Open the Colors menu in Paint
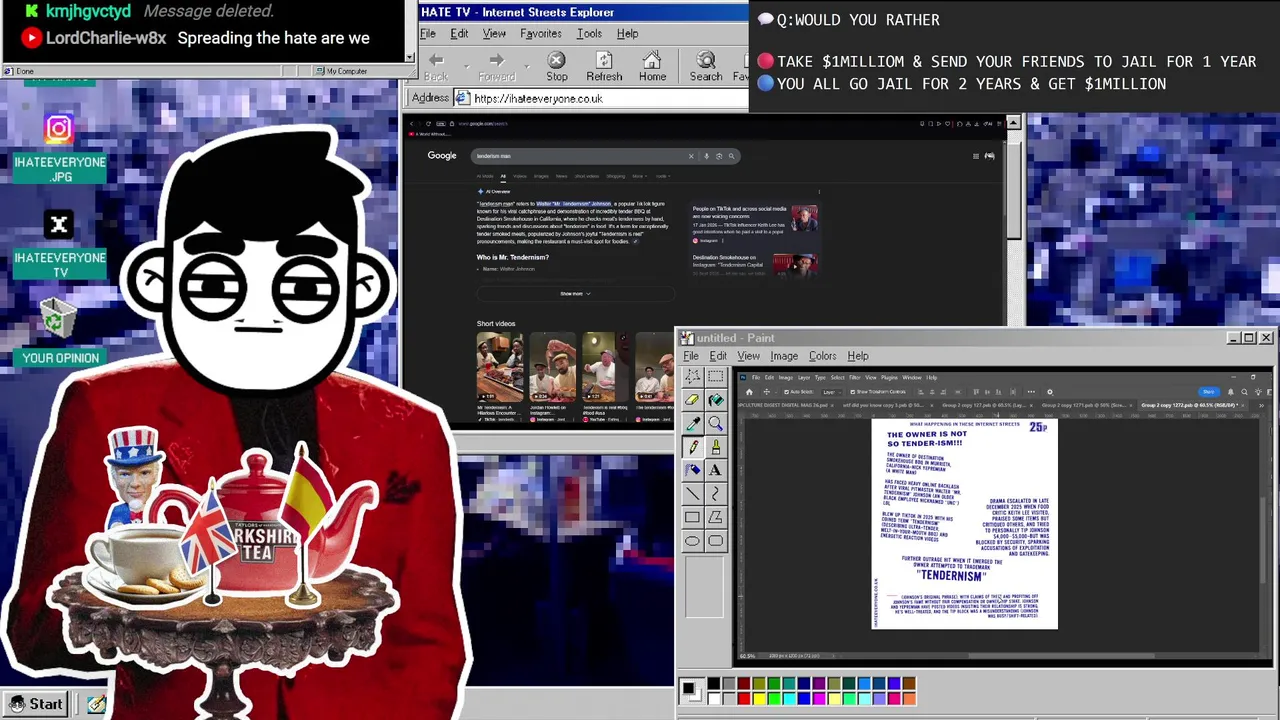Image resolution: width=1280 pixels, height=720 pixels. (822, 356)
